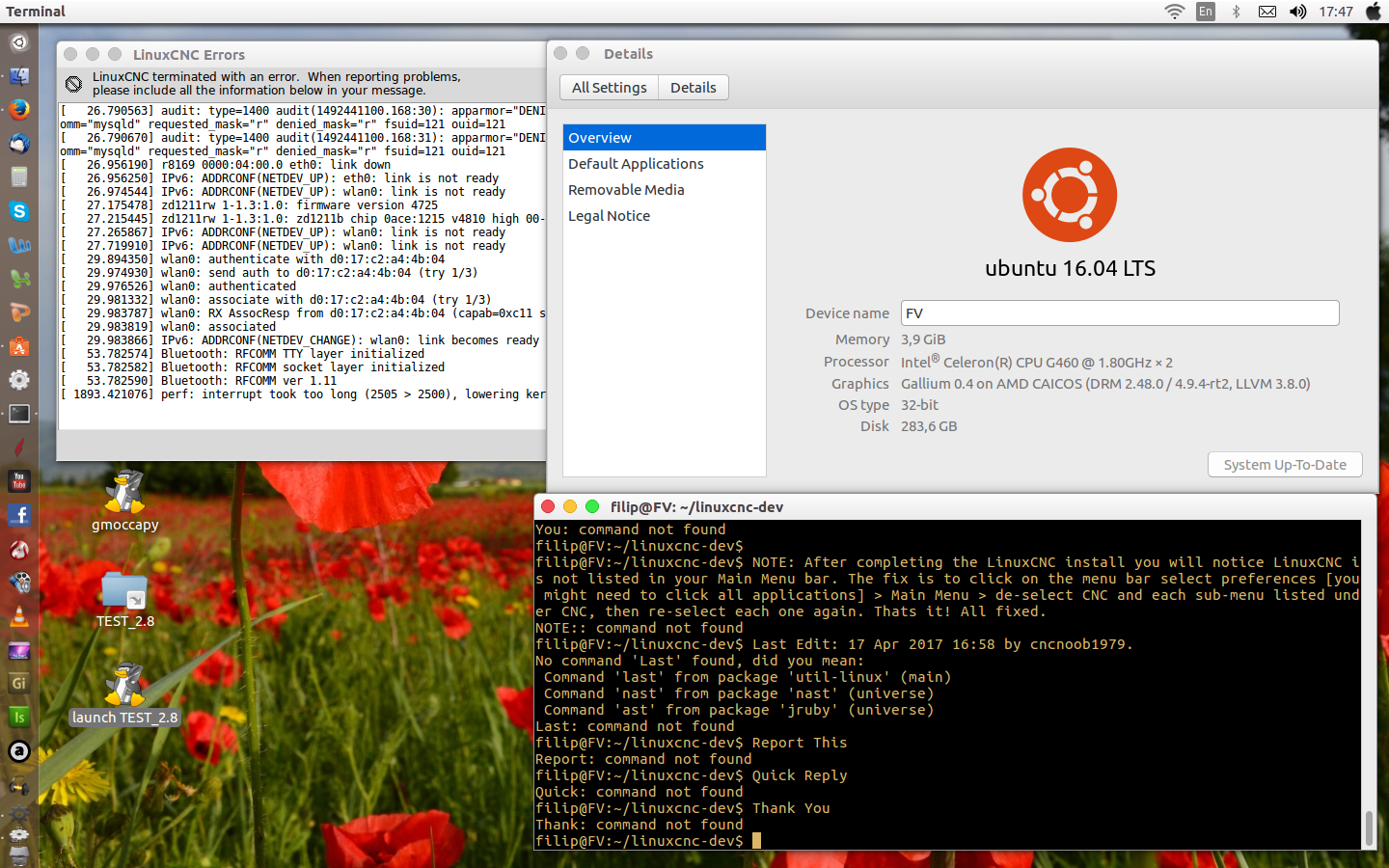Click the disk value '283,6 GB'
This screenshot has height=868, width=1389.
tap(929, 426)
